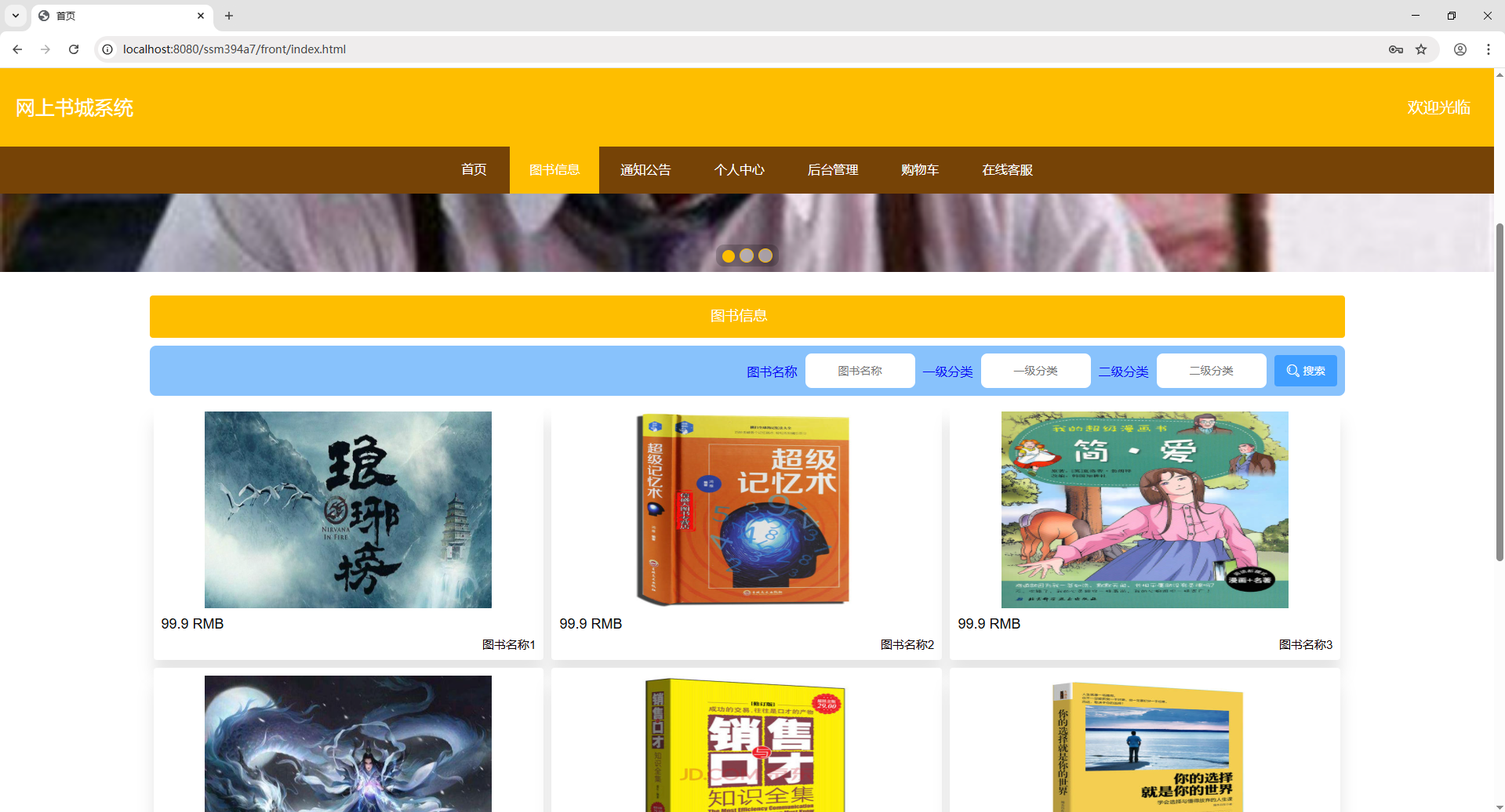Screen dimensions: 1505x812
Task: Click the 图书名称 search input field
Action: [x=860, y=371]
